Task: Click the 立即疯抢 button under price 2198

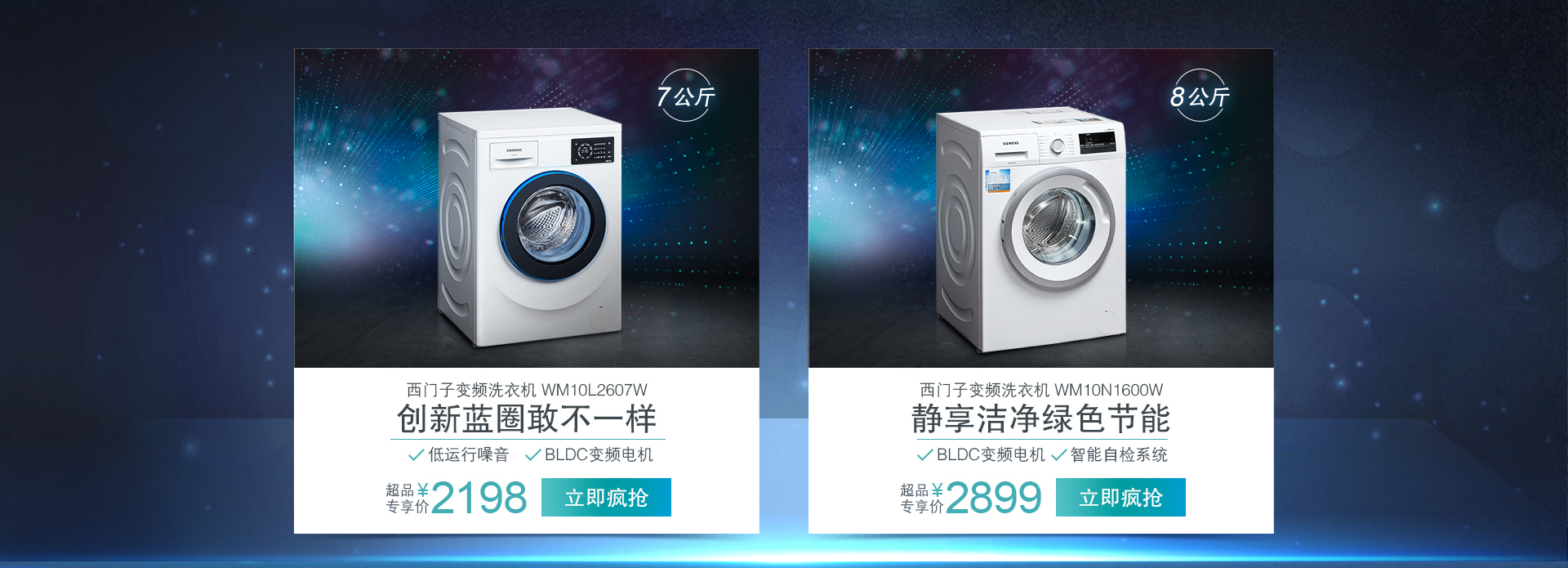Action: point(606,498)
